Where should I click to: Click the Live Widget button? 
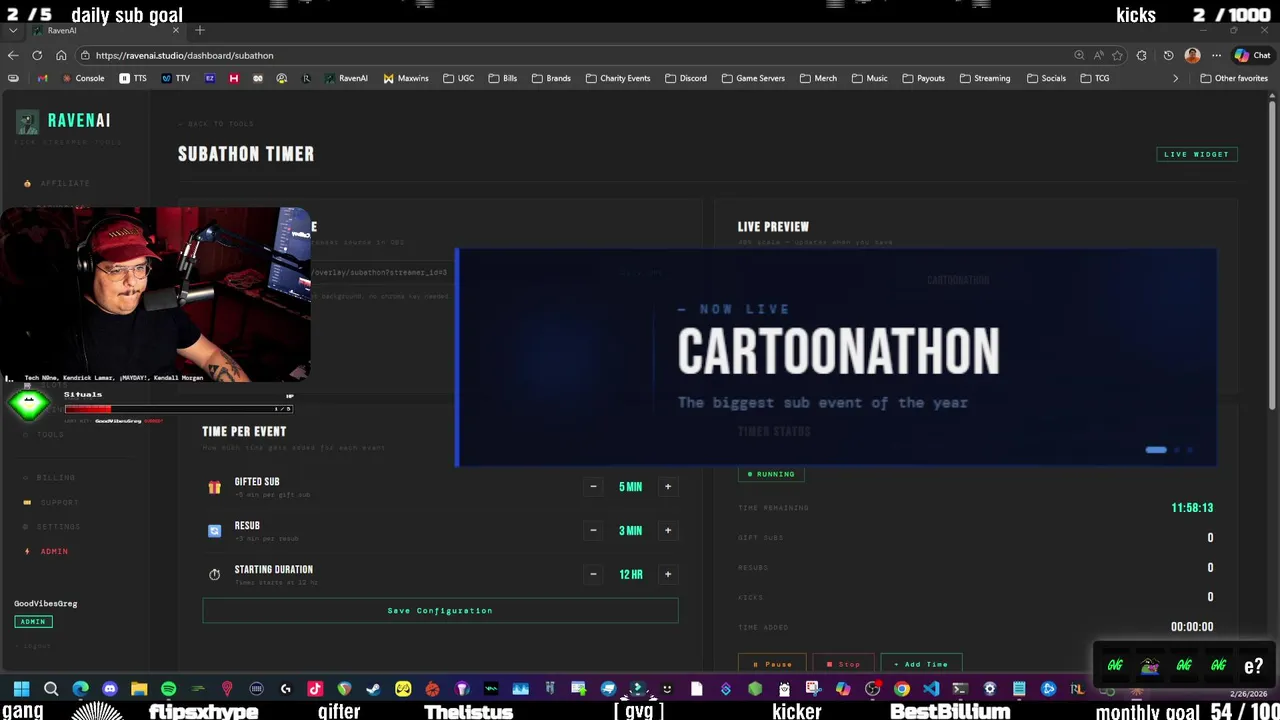1197,154
